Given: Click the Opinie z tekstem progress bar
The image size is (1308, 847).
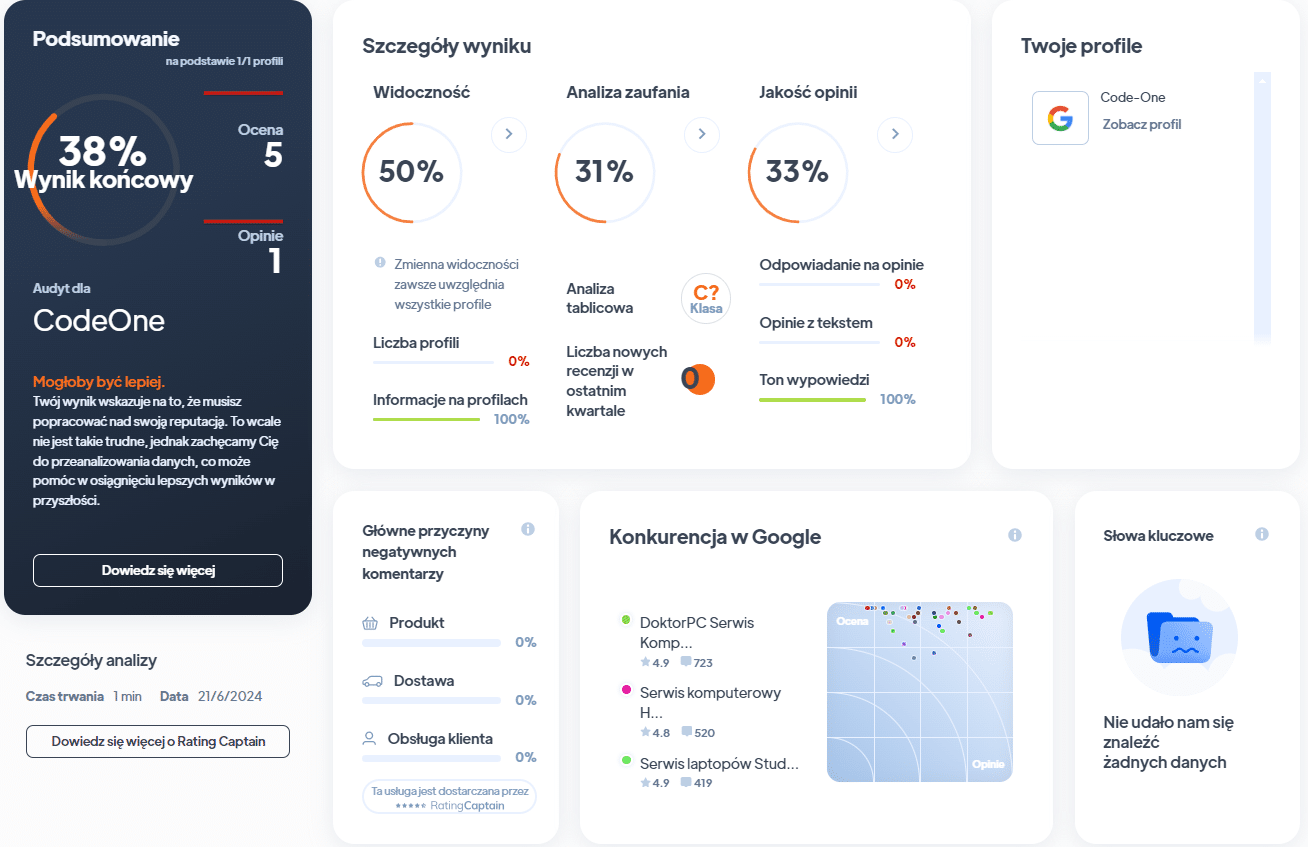Looking at the screenshot, I should (x=820, y=343).
